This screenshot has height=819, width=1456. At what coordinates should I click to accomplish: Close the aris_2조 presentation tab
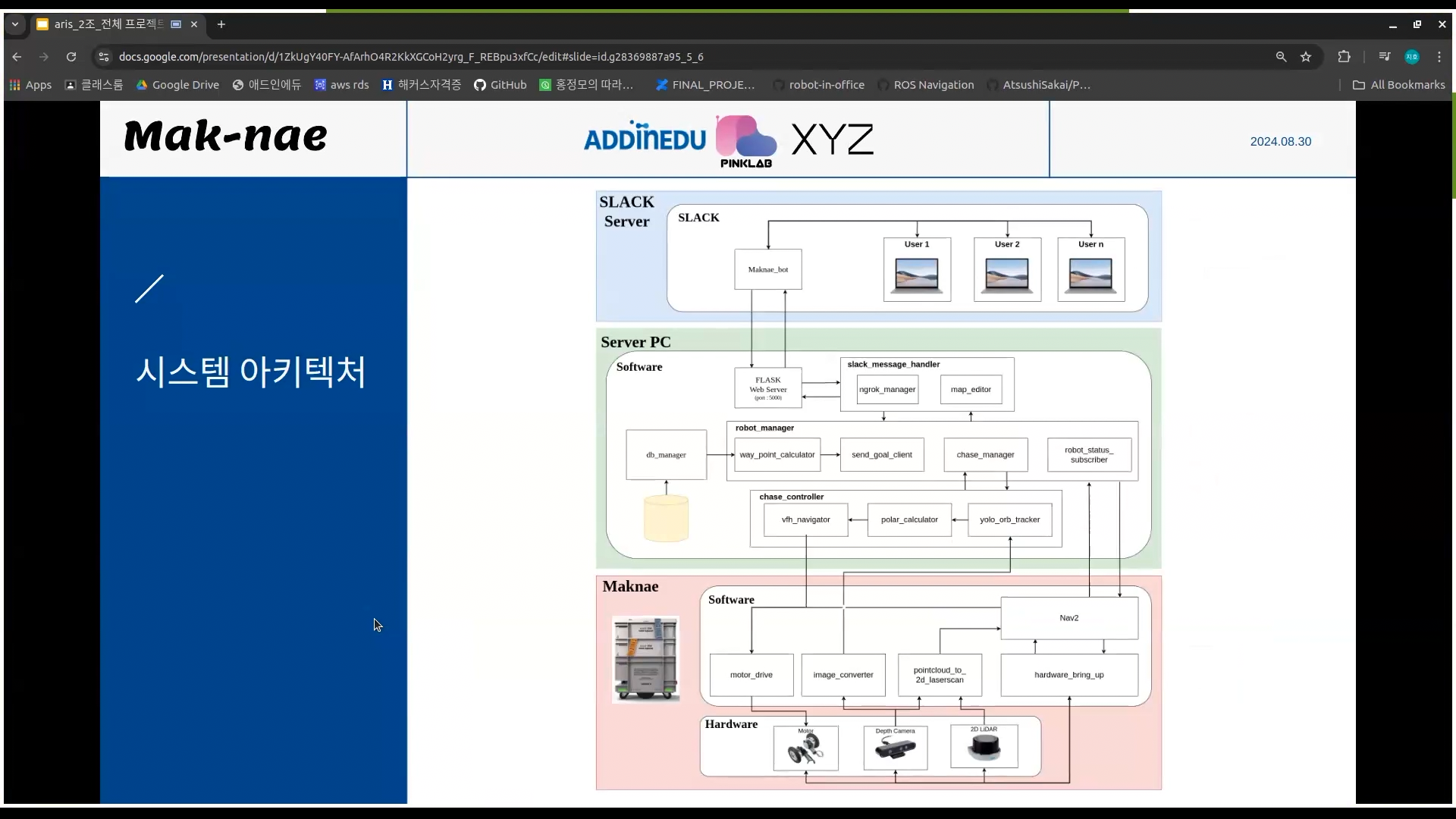coord(194,24)
